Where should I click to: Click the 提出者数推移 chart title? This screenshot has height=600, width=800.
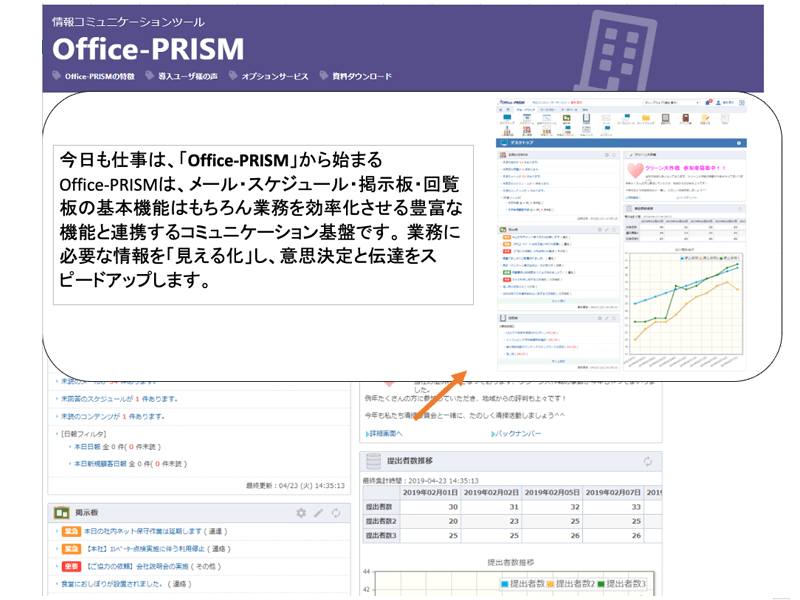coord(511,562)
